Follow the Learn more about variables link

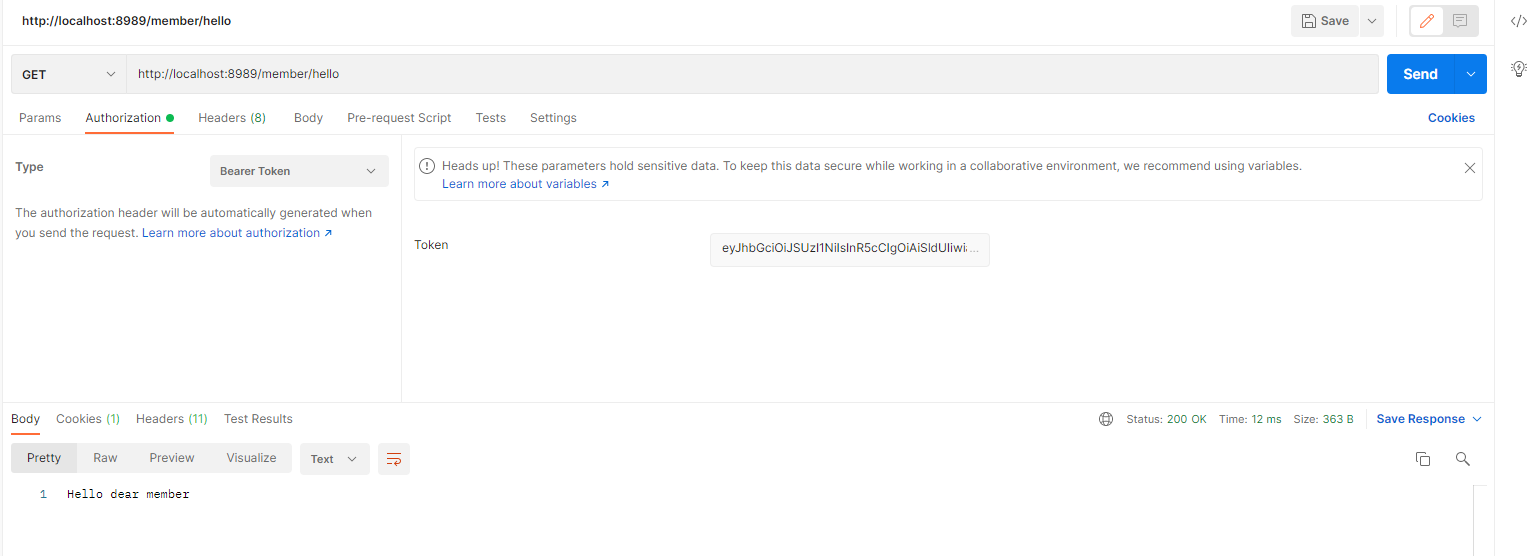click(525, 184)
